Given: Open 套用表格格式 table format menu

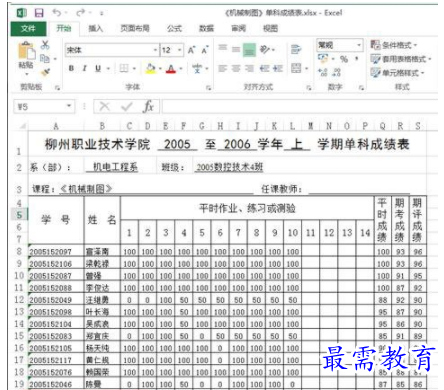Looking at the screenshot, I should [x=401, y=59].
